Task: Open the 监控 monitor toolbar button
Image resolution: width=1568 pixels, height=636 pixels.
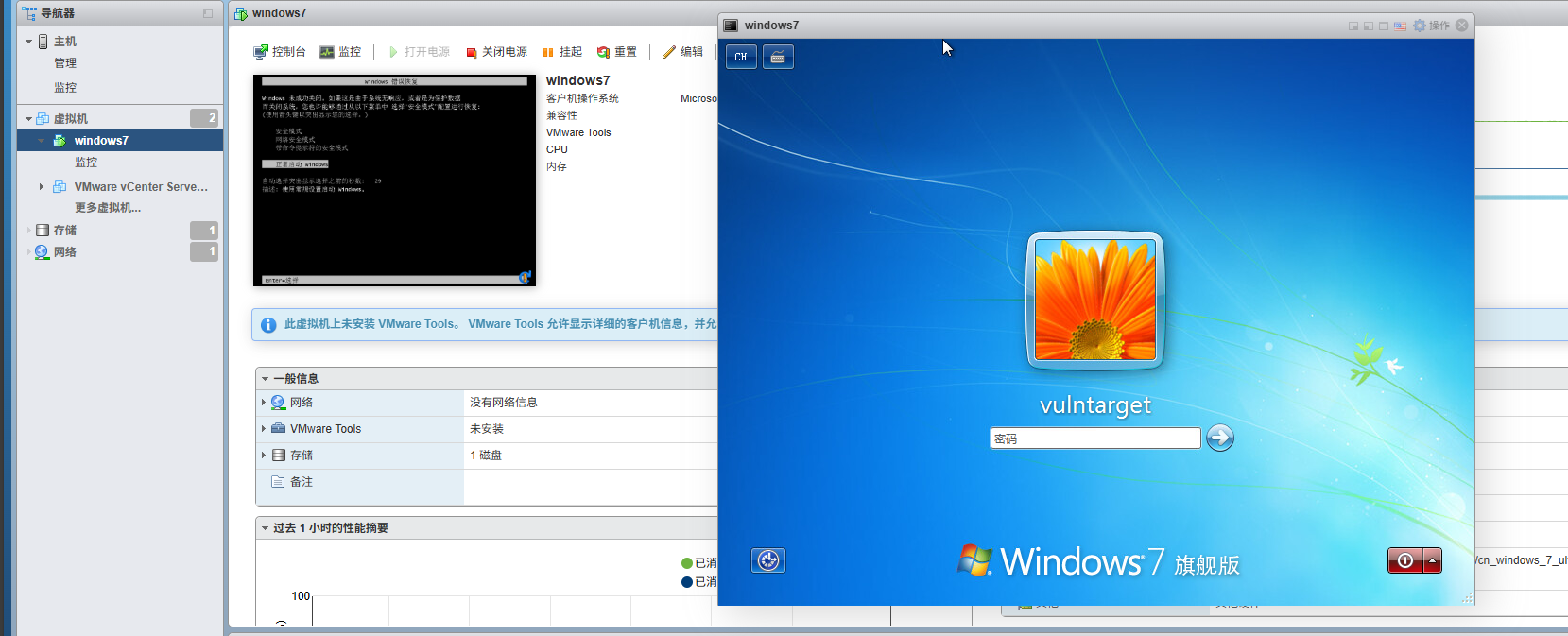Action: point(340,52)
